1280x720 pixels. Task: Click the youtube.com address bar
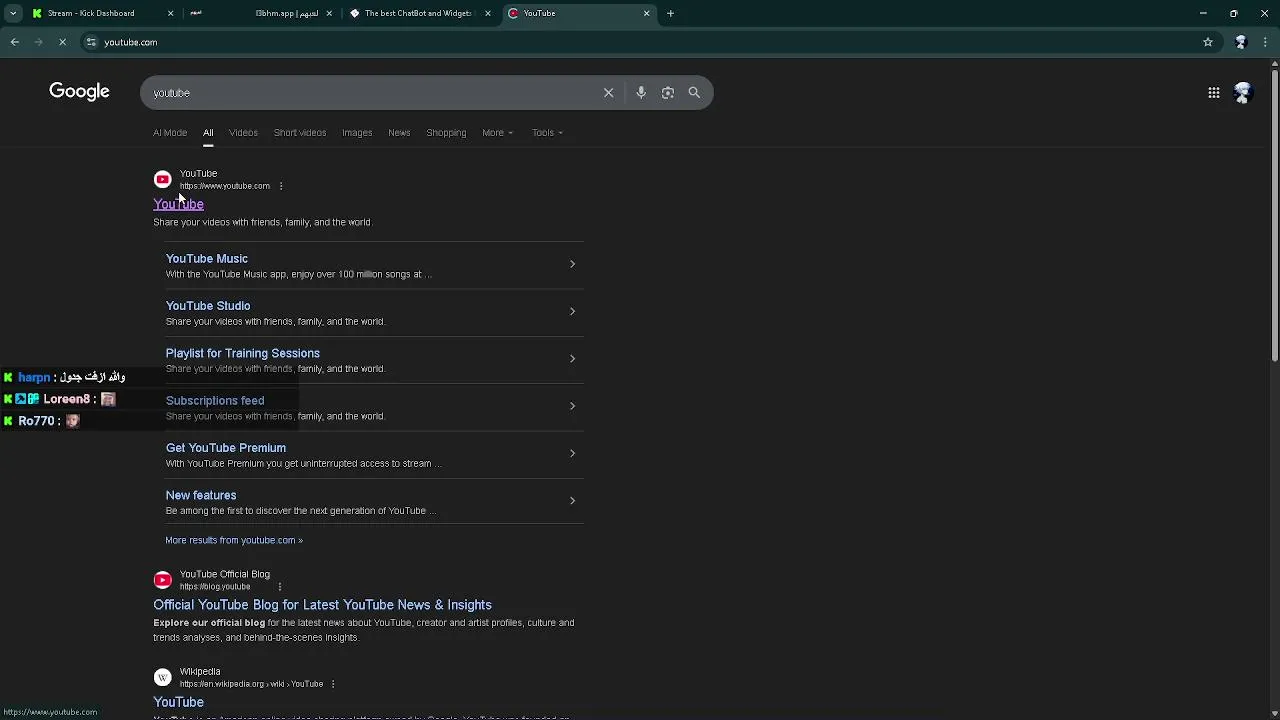coord(640,42)
